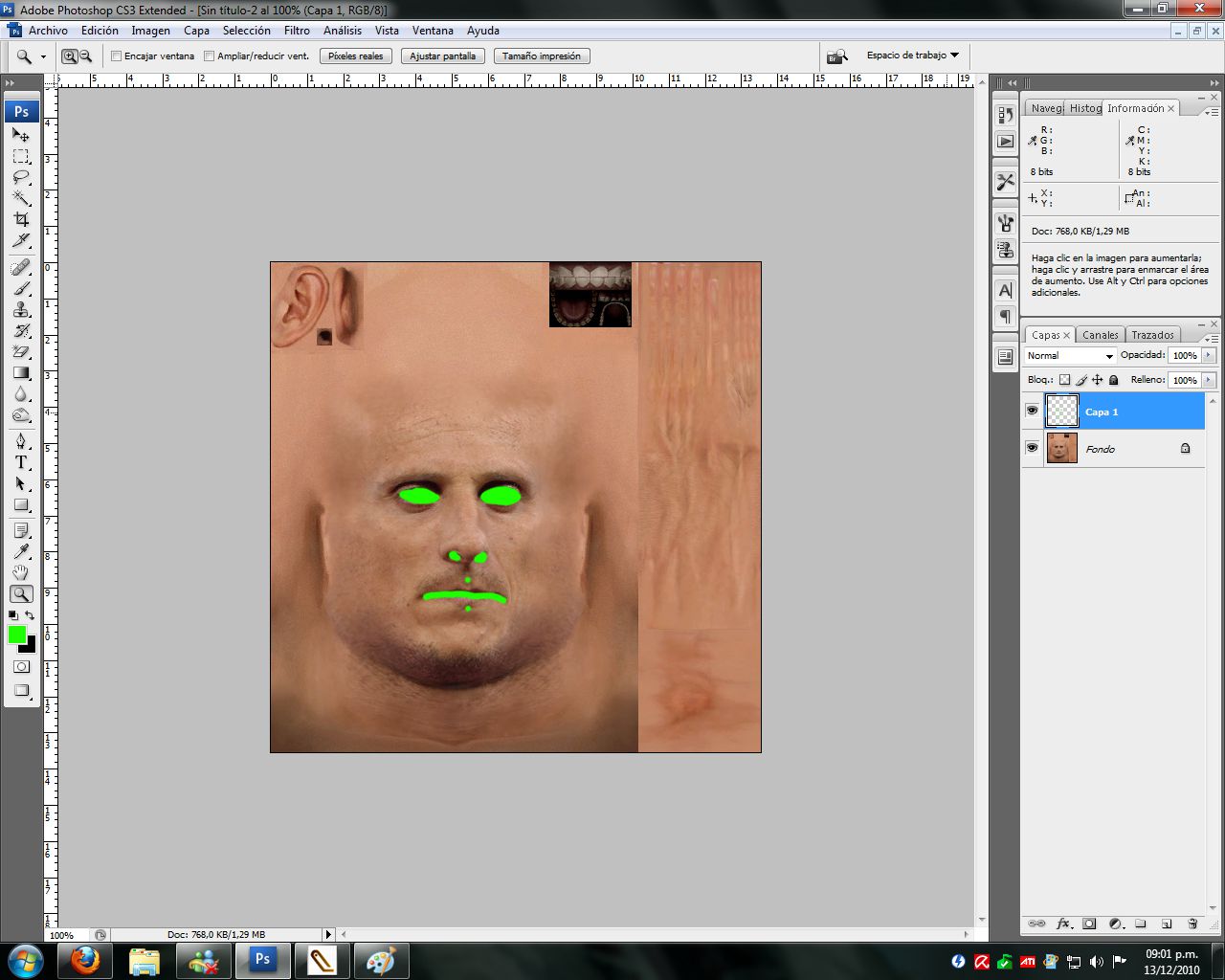Select the Gradient tool
The image size is (1225, 980).
21,372
